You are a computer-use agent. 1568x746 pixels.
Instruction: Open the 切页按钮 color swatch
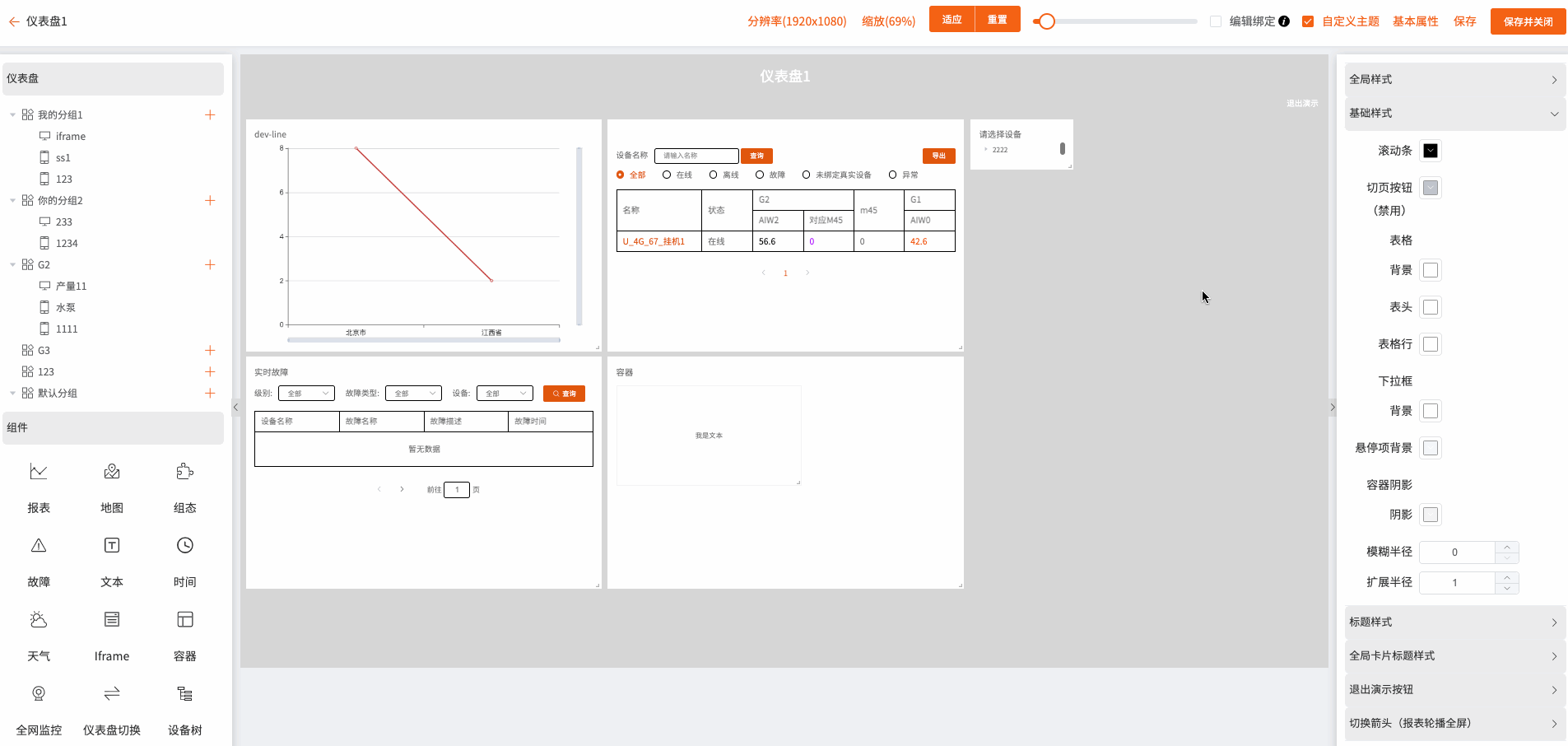[x=1431, y=188]
